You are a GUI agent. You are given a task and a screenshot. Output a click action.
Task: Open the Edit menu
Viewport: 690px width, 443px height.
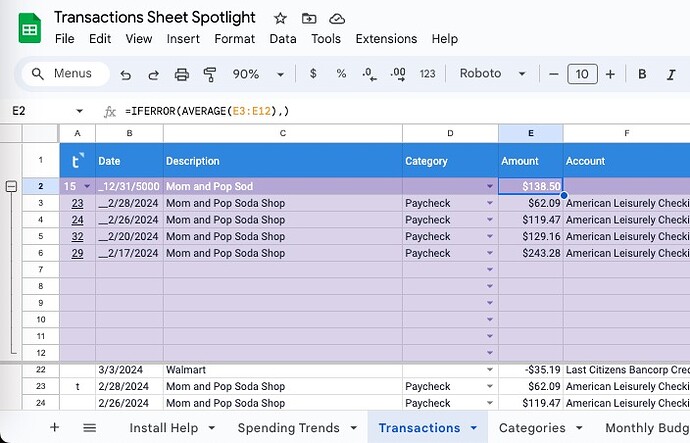(100, 39)
